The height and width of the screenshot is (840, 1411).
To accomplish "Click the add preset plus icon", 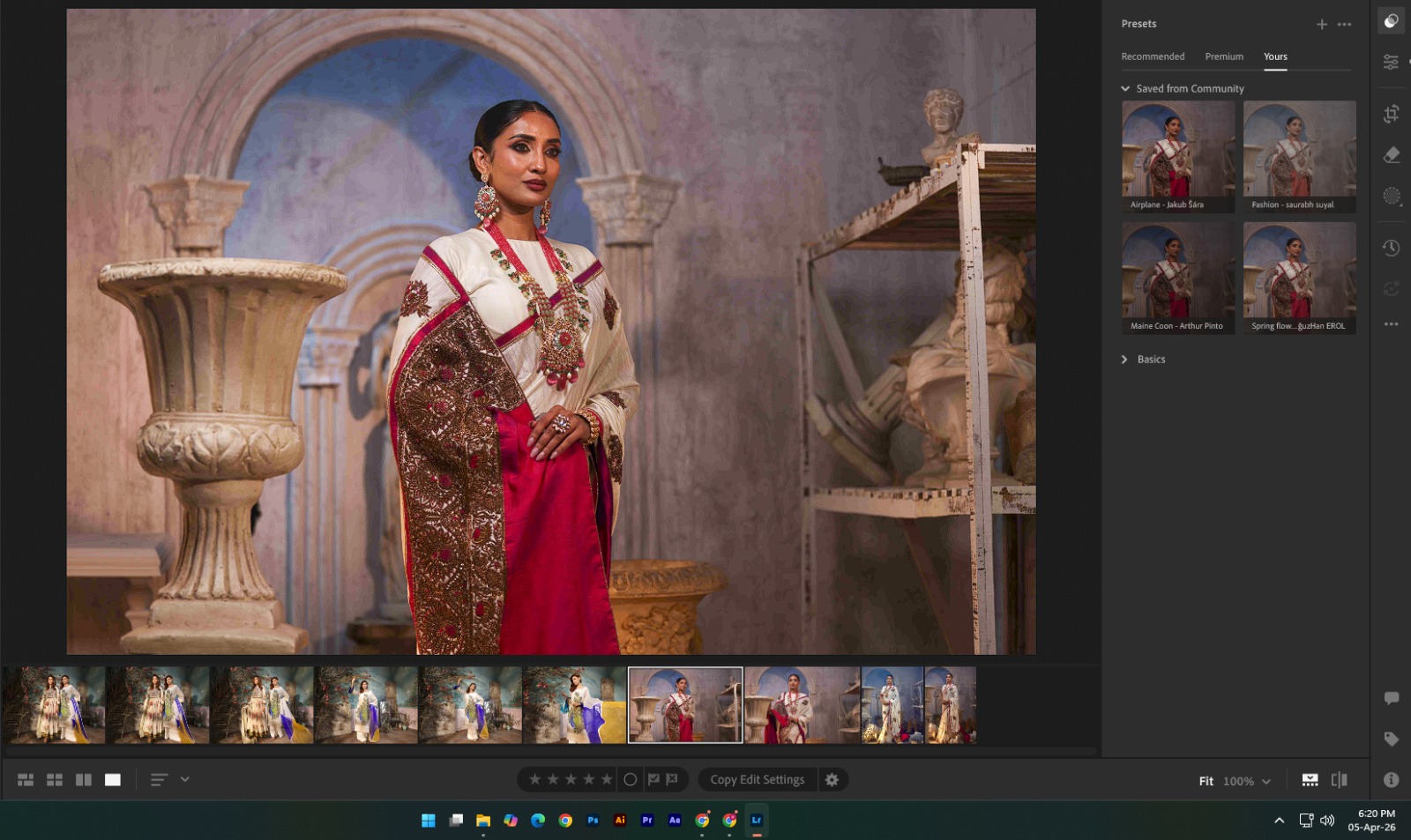I will tap(1321, 25).
